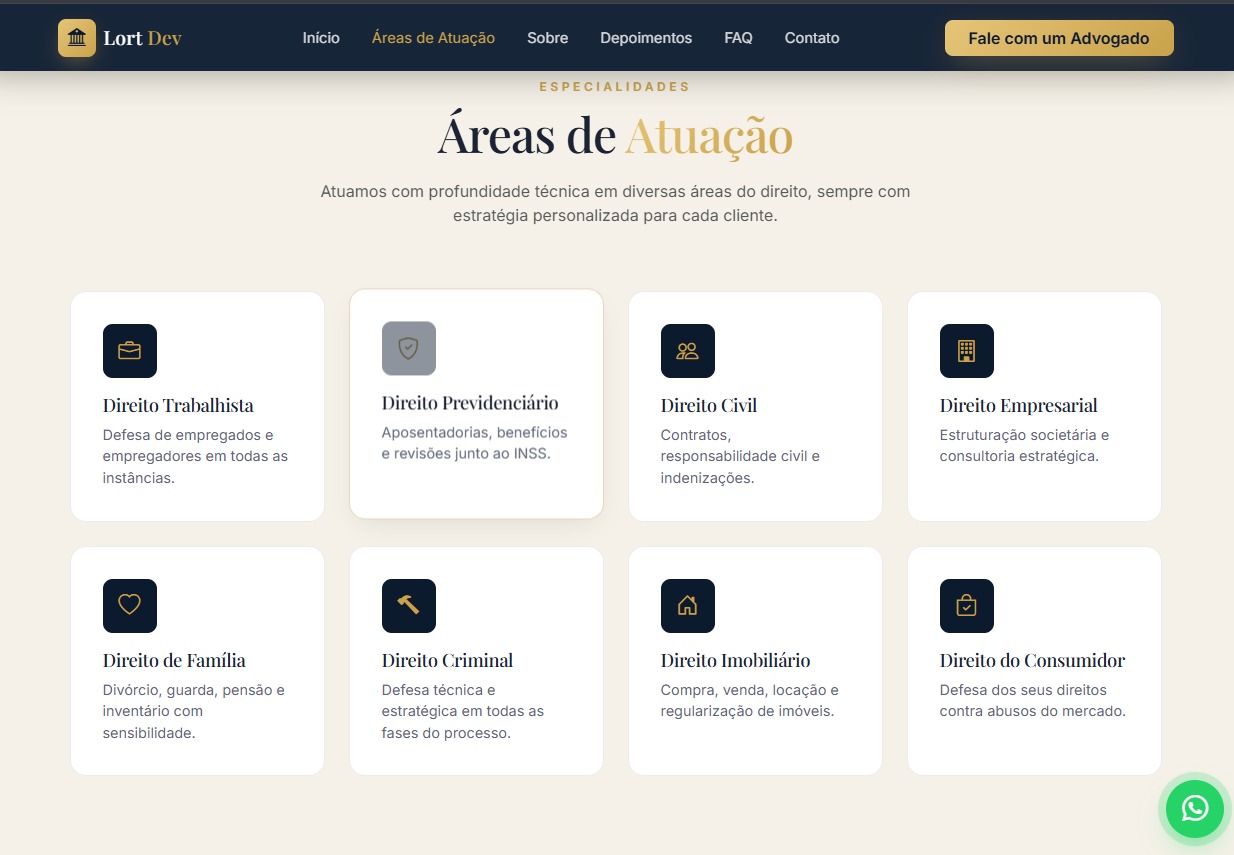The width and height of the screenshot is (1234, 855).
Task: Click the briefcase icon for Direito Trabalhista
Action: tap(130, 351)
